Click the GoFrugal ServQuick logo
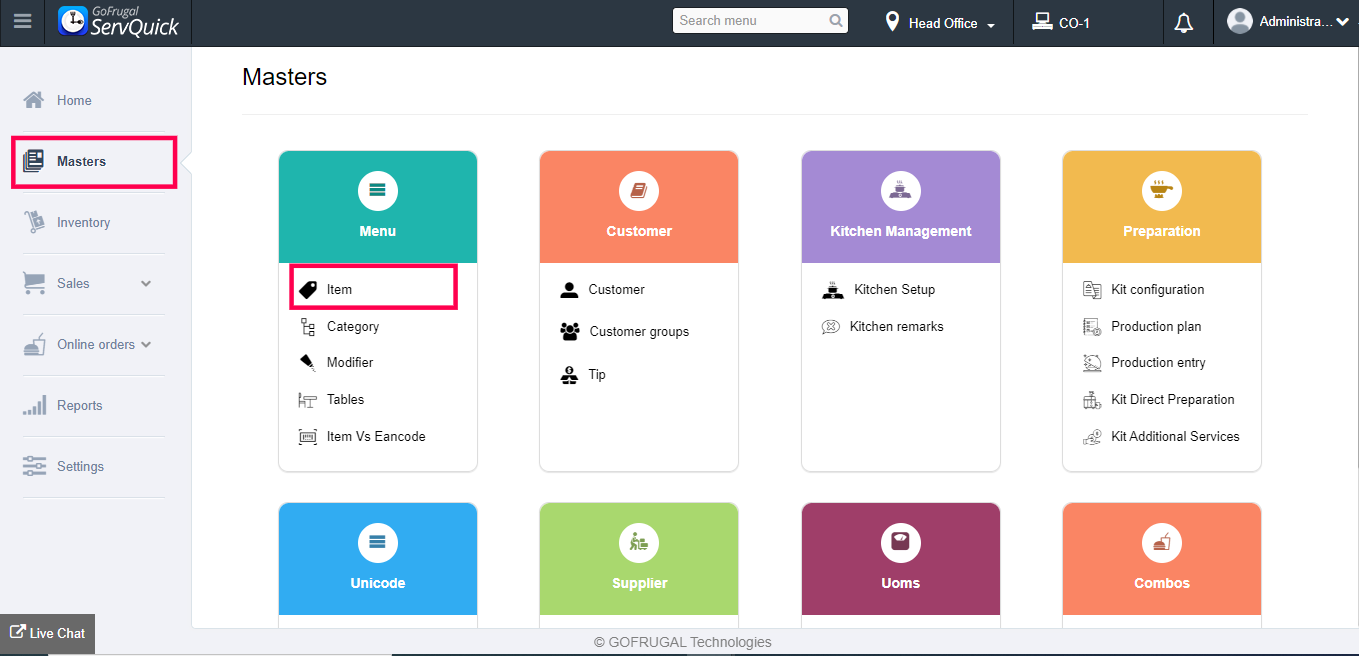This screenshot has height=656, width=1359. (118, 21)
